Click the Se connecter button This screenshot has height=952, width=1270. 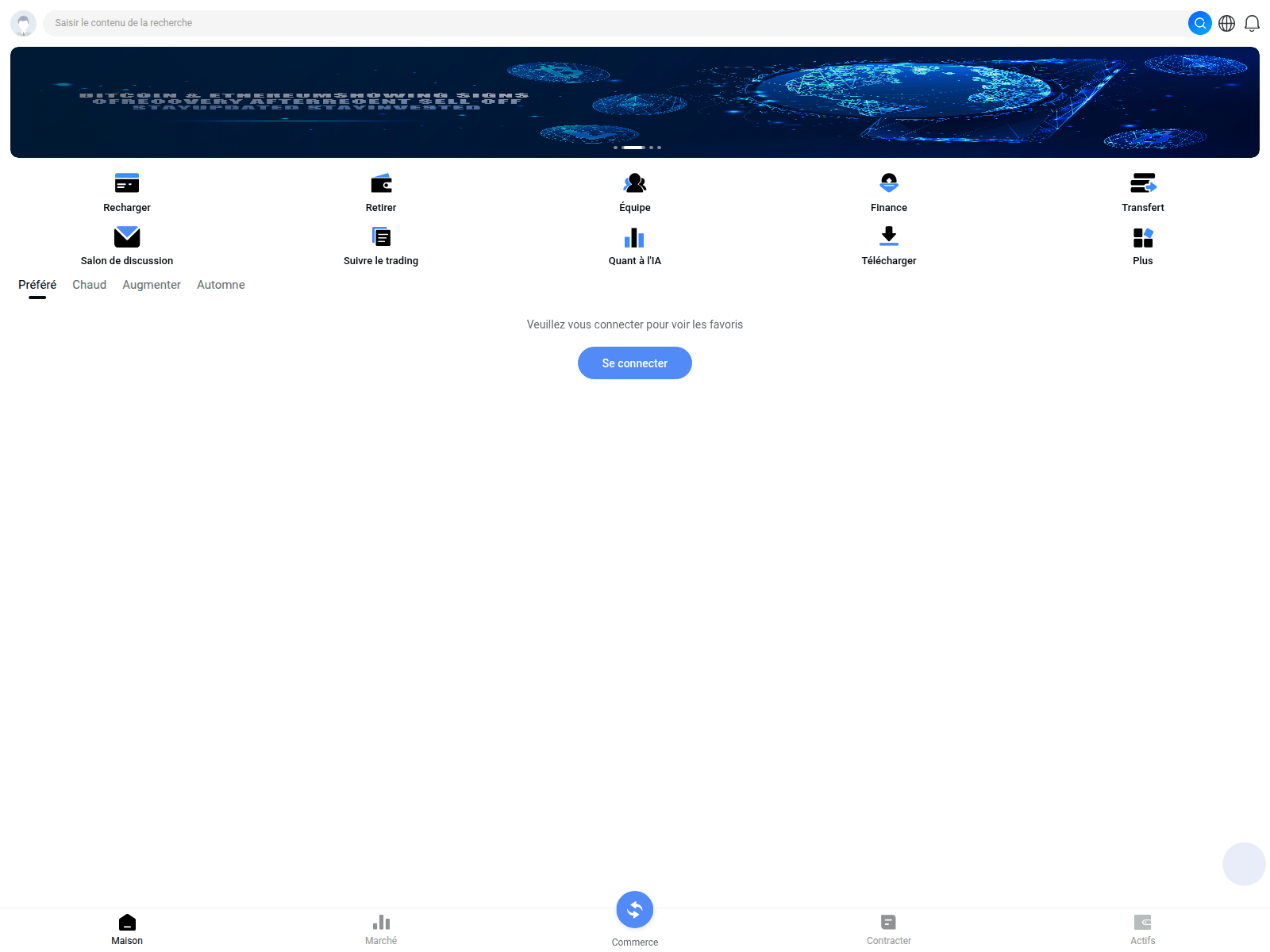coord(635,363)
